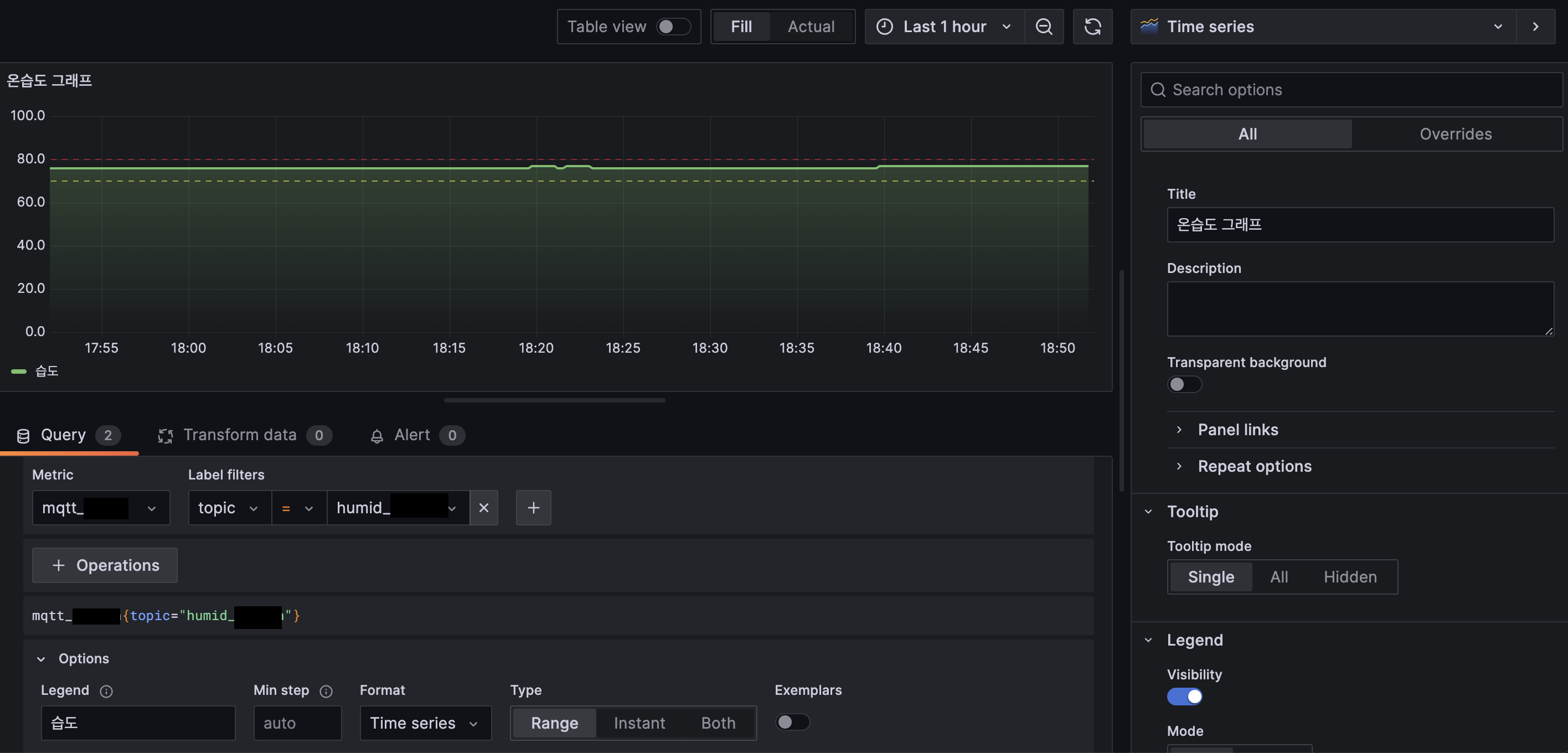The height and width of the screenshot is (753, 1568).
Task: Click the Legend info icon
Action: 106,691
